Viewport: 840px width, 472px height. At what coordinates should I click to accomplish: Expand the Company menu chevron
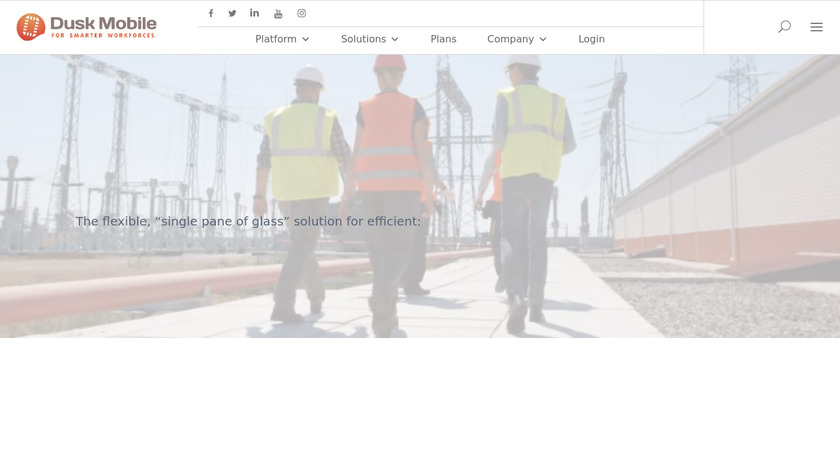(x=543, y=39)
